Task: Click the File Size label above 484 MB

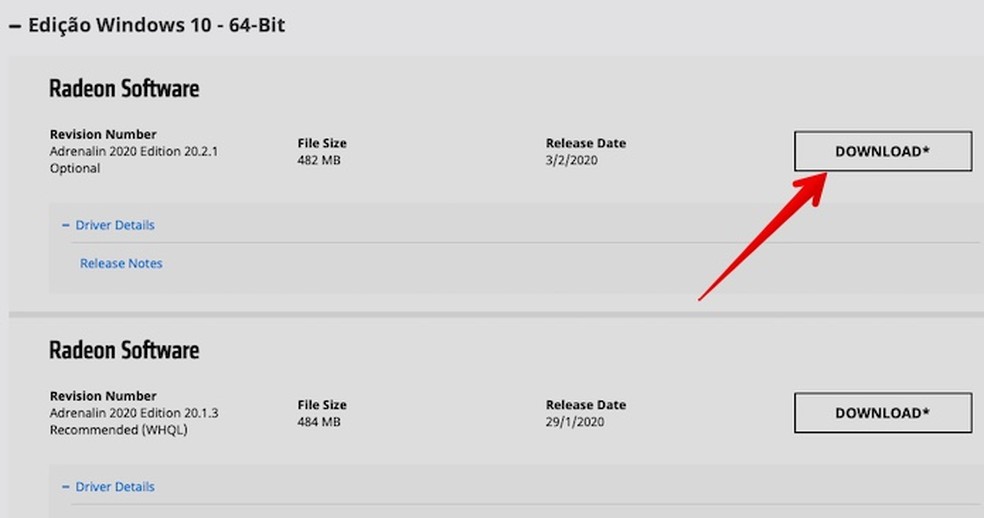Action: click(322, 405)
